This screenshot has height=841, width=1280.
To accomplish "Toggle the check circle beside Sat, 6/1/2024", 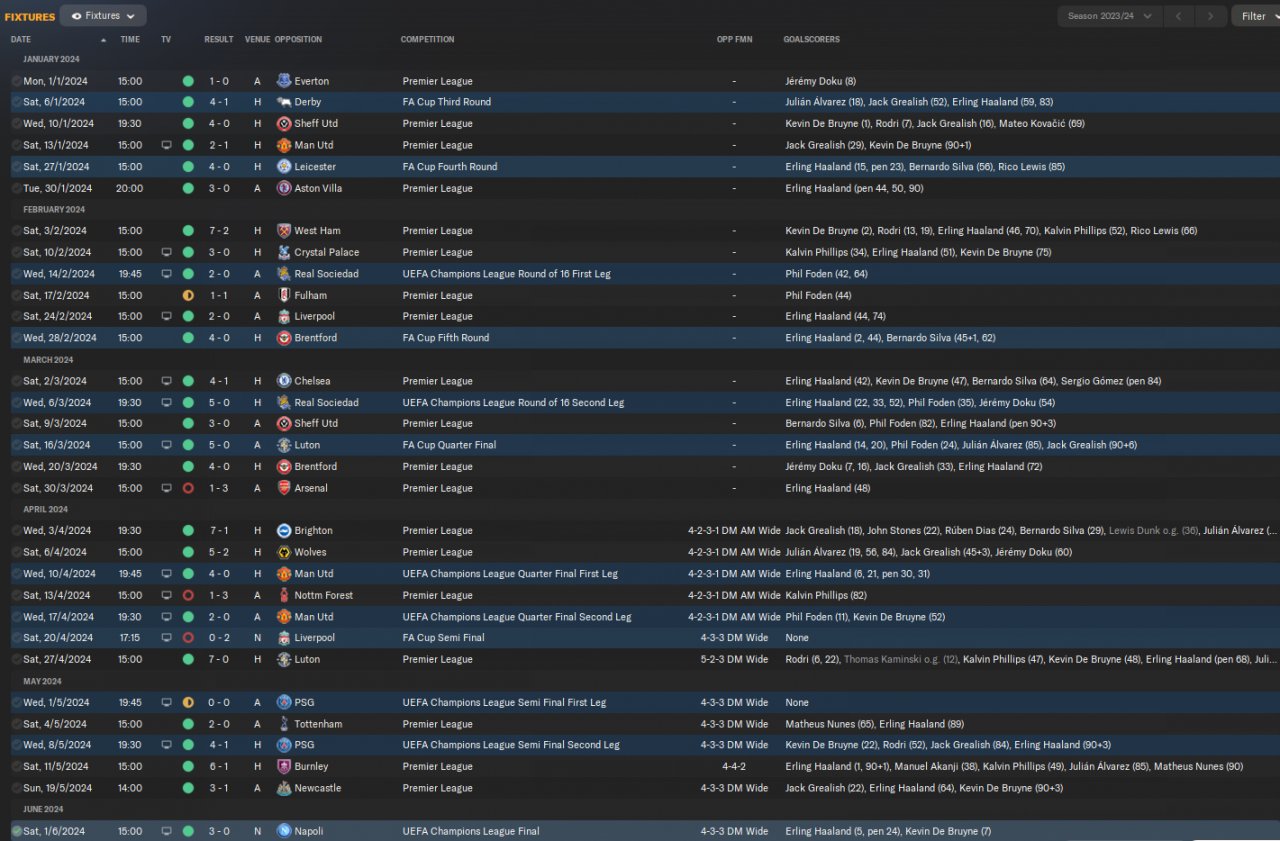I will [16, 102].
